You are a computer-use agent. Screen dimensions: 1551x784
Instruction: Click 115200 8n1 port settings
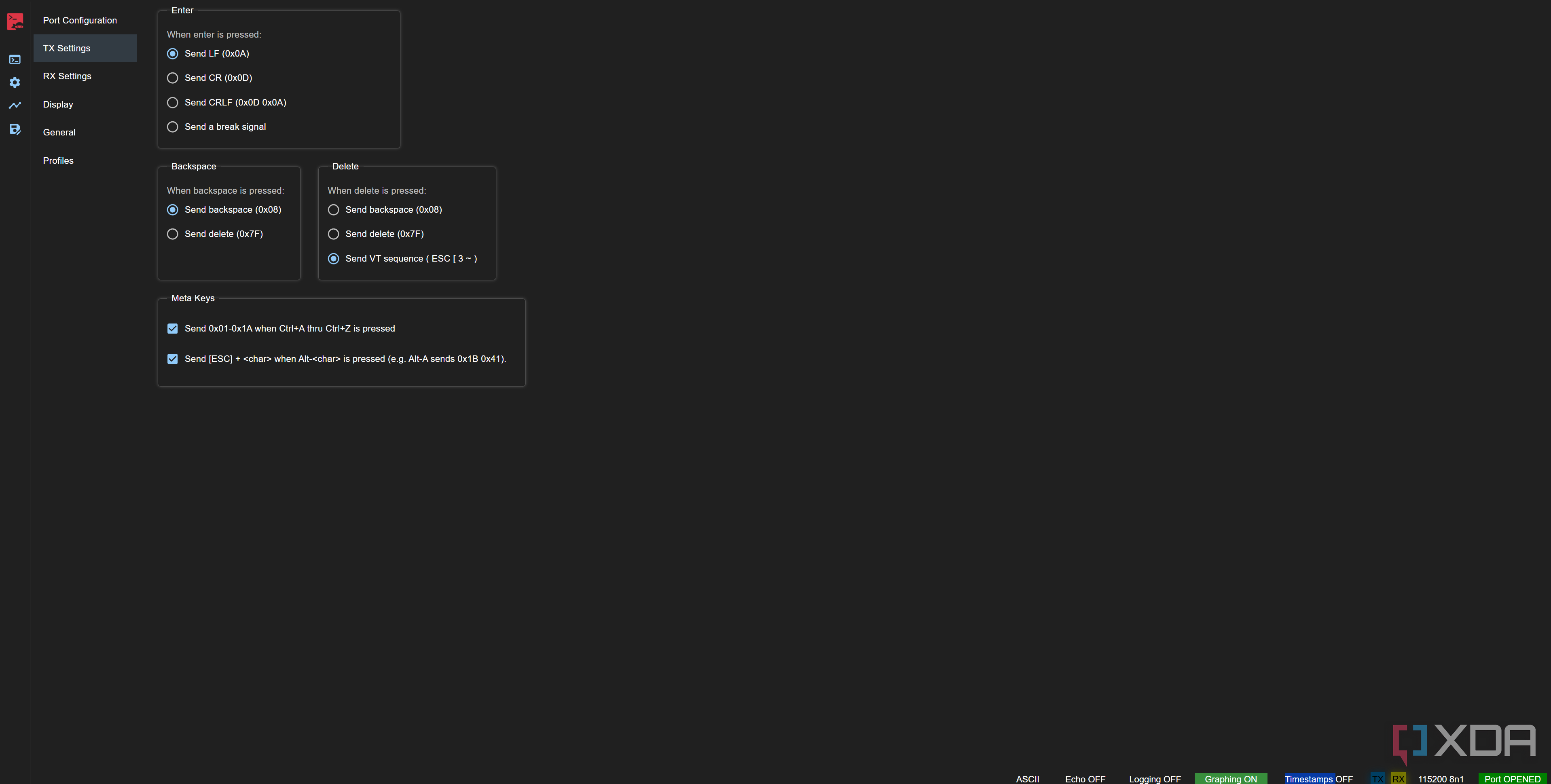click(x=1440, y=779)
